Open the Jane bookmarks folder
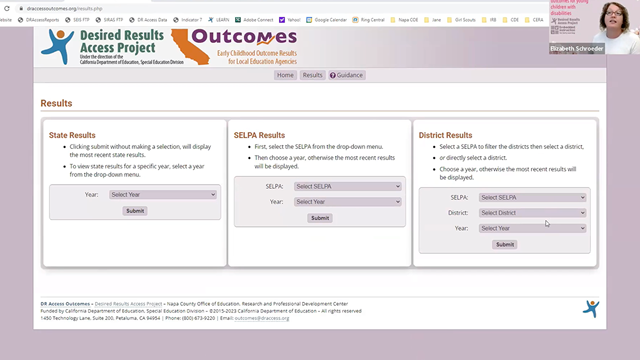This screenshot has height=360, width=640. point(433,20)
